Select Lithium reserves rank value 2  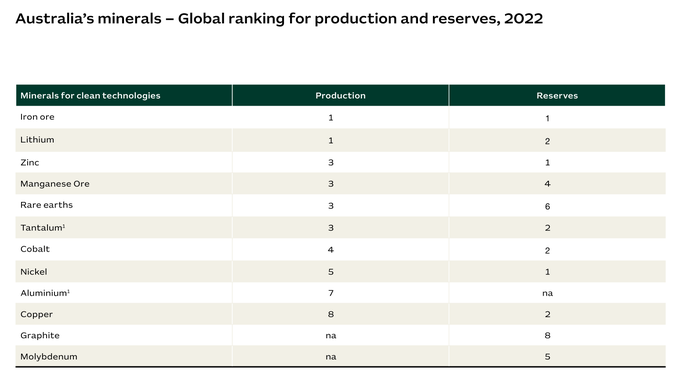coord(547,141)
